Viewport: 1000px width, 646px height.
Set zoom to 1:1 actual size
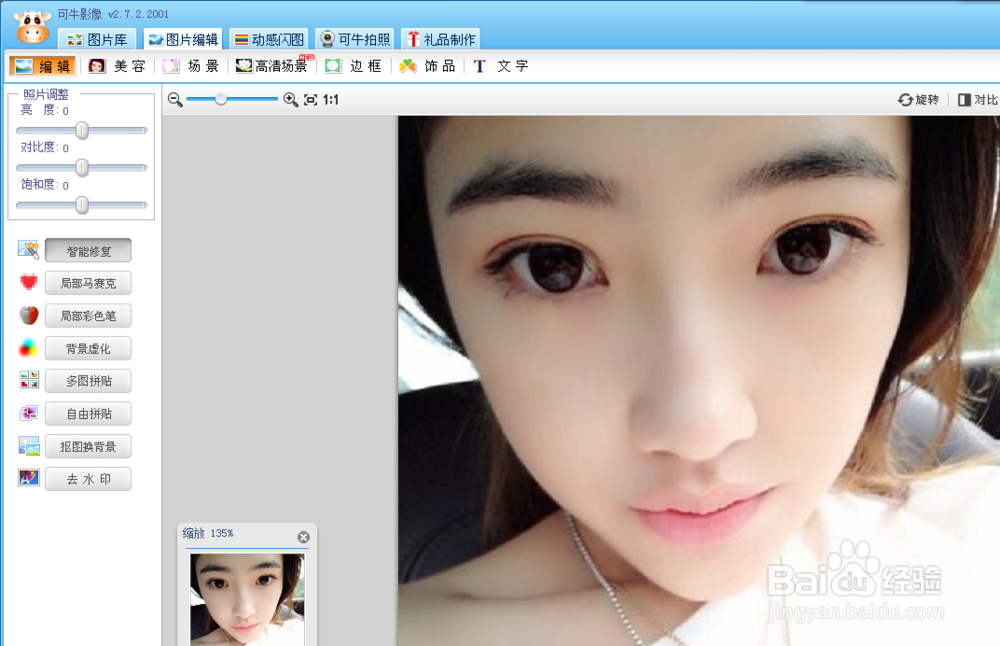pos(331,99)
